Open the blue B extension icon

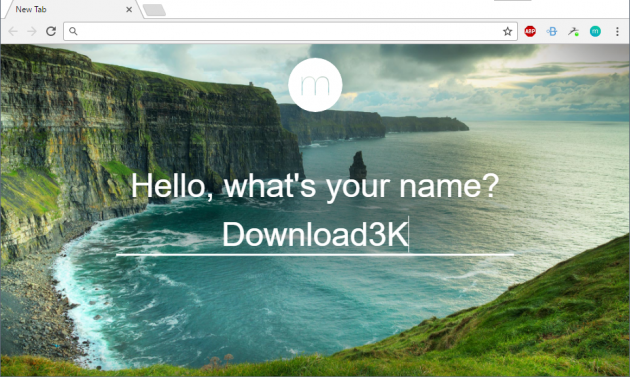552,31
